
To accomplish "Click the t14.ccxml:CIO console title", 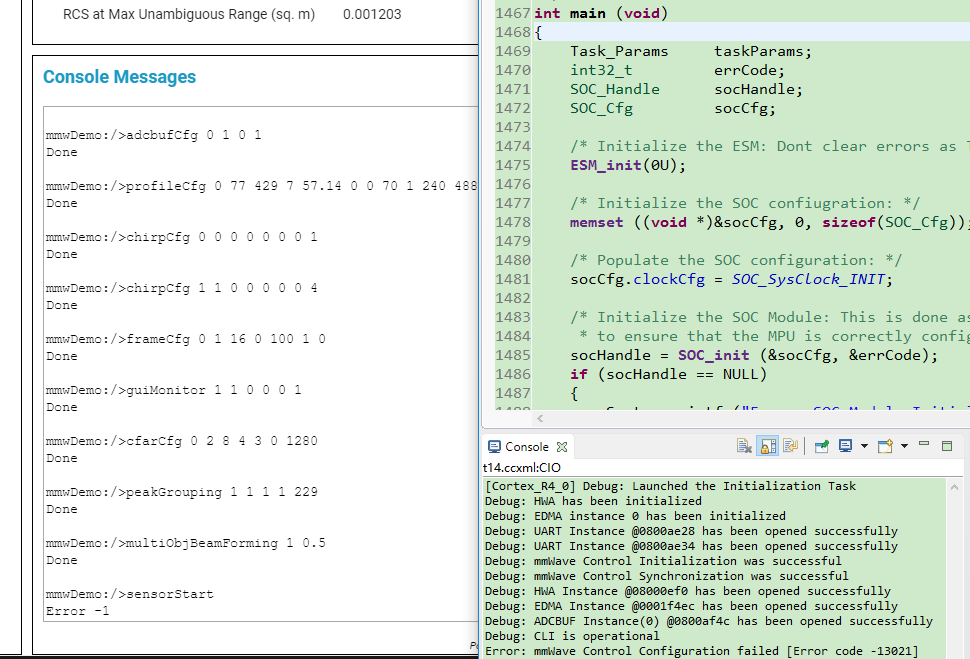I will click(521, 468).
